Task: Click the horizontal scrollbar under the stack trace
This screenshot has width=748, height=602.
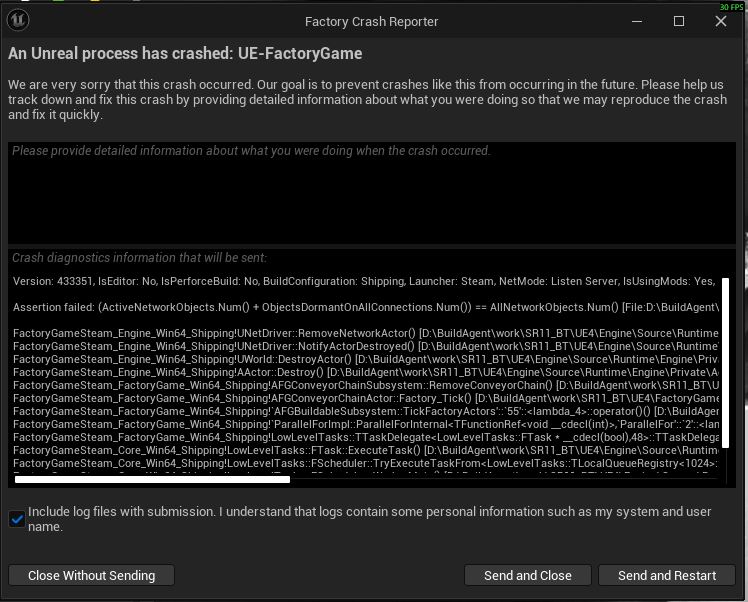Action: click(152, 479)
